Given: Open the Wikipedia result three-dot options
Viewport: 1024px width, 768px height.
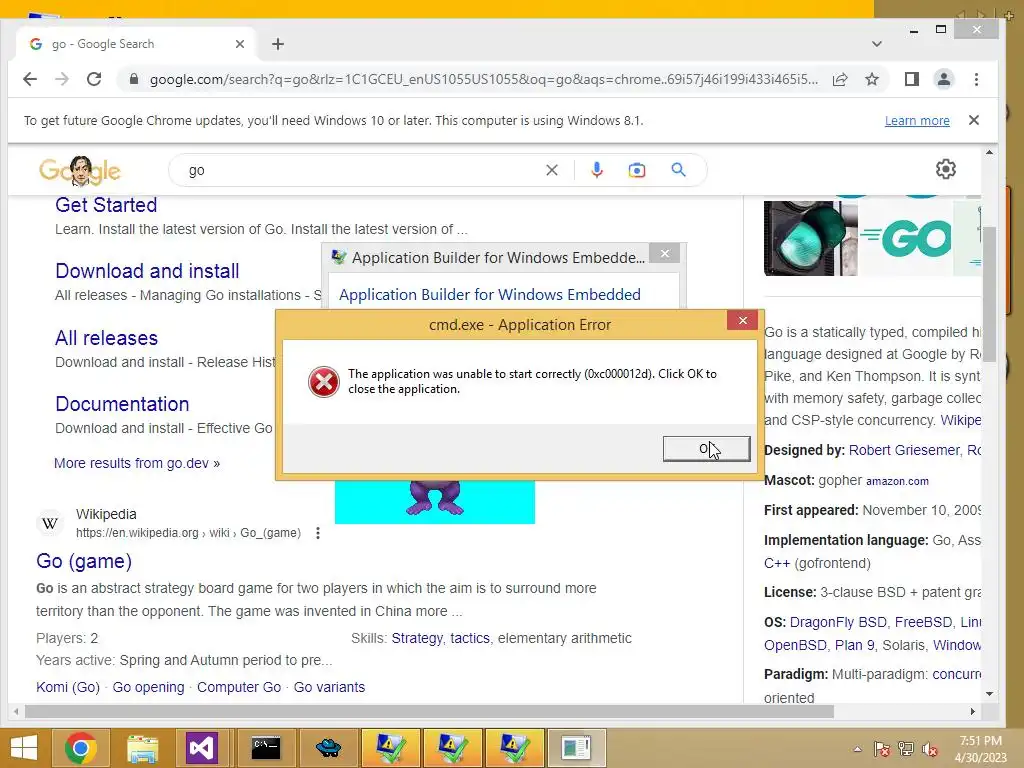Looking at the screenshot, I should click(x=317, y=533).
